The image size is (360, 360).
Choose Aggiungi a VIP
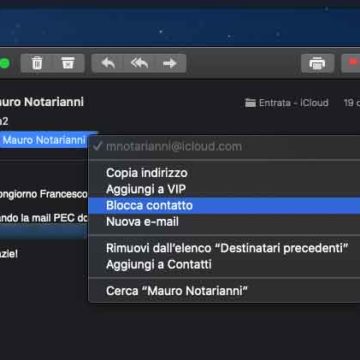(224, 189)
